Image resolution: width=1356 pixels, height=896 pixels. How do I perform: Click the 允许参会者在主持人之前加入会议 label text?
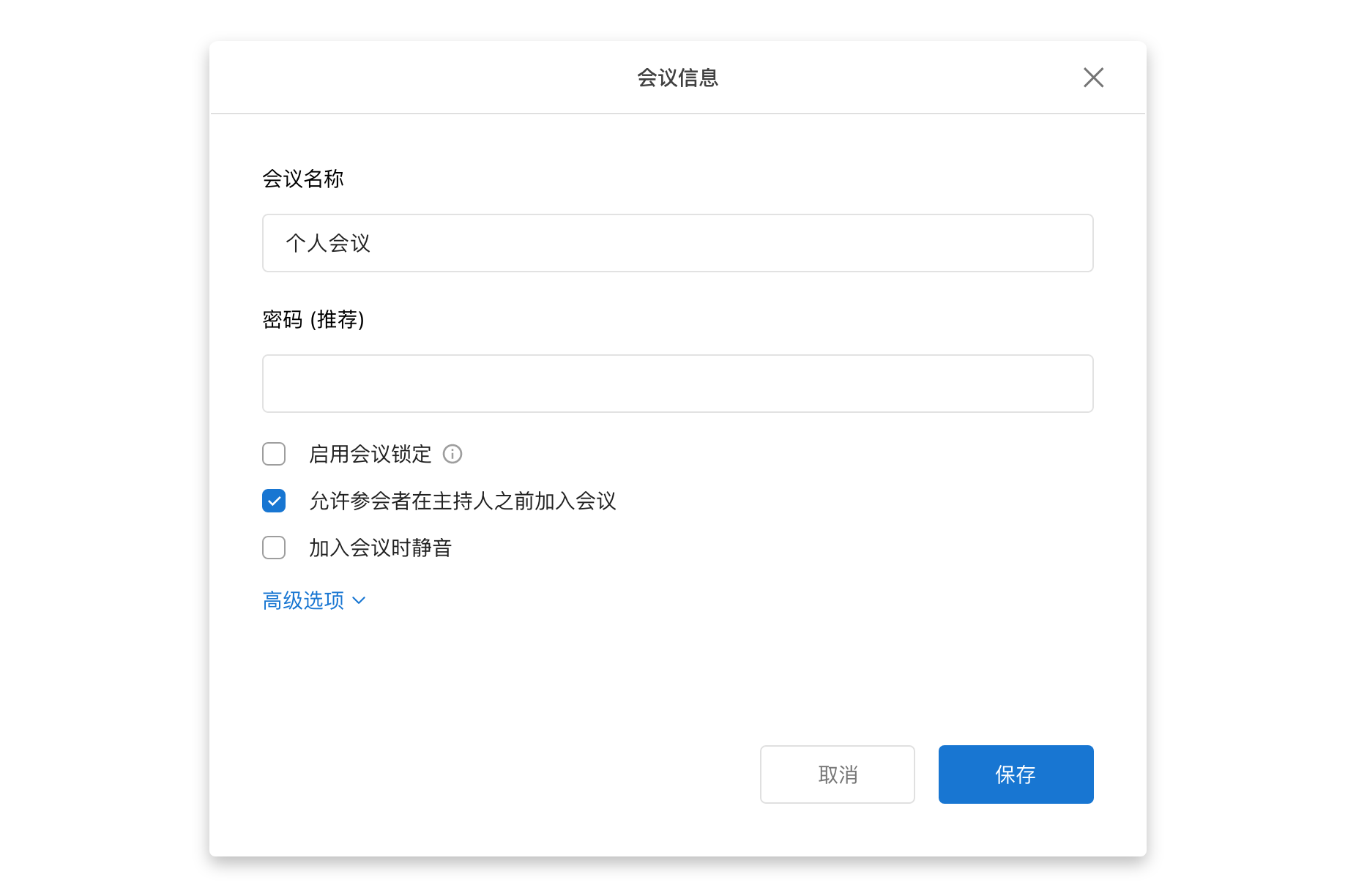click(x=462, y=501)
